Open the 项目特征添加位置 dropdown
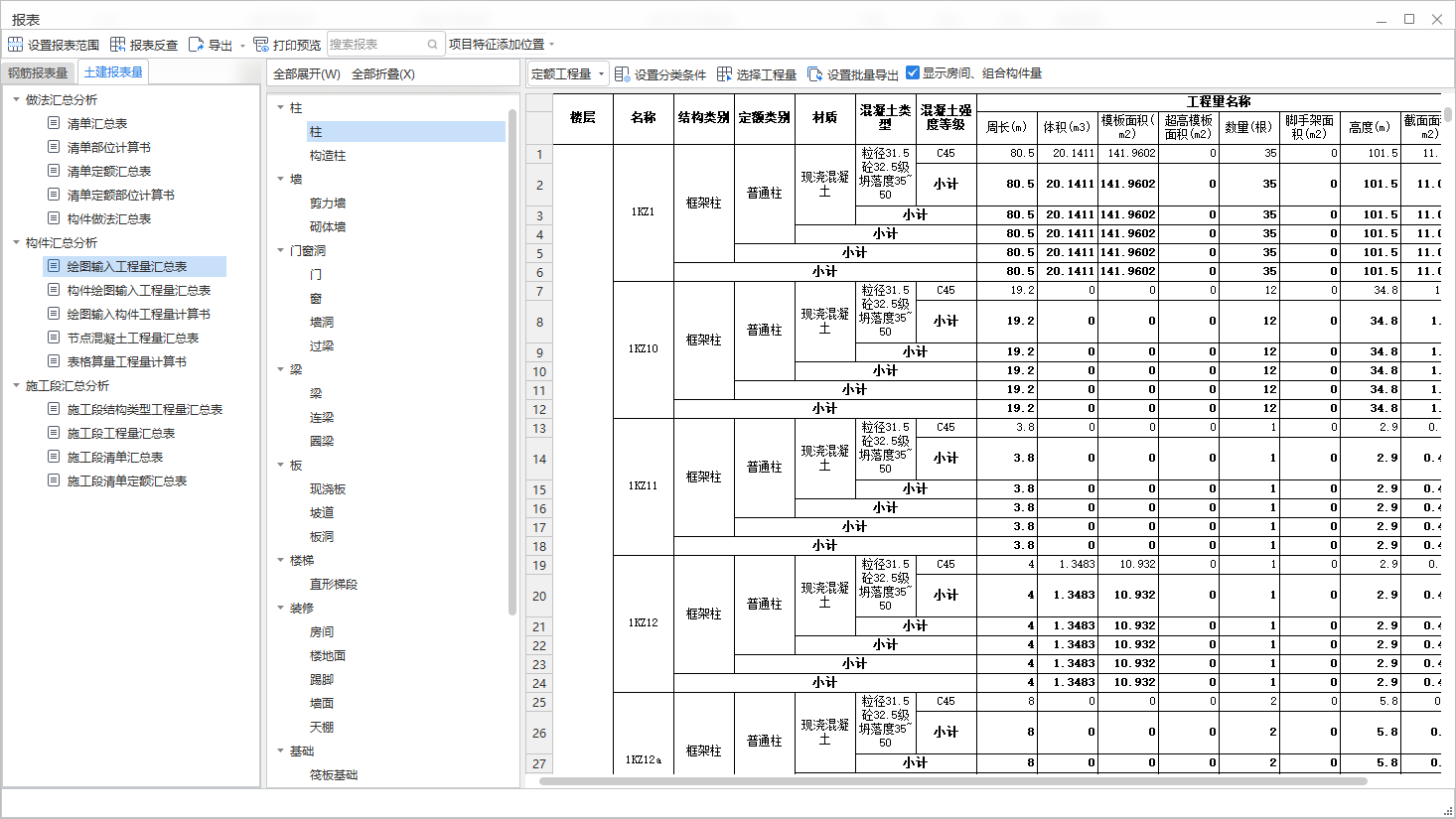 502,45
